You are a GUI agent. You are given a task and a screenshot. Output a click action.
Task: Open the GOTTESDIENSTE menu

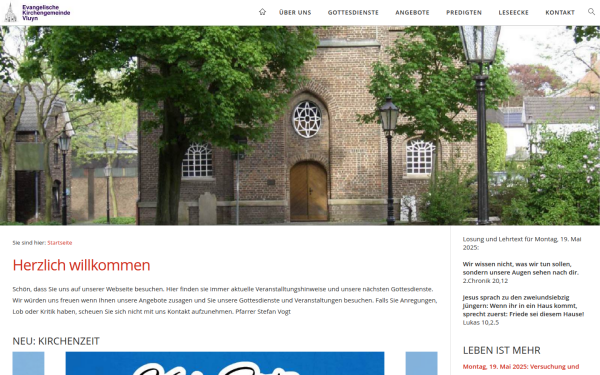[x=353, y=13]
